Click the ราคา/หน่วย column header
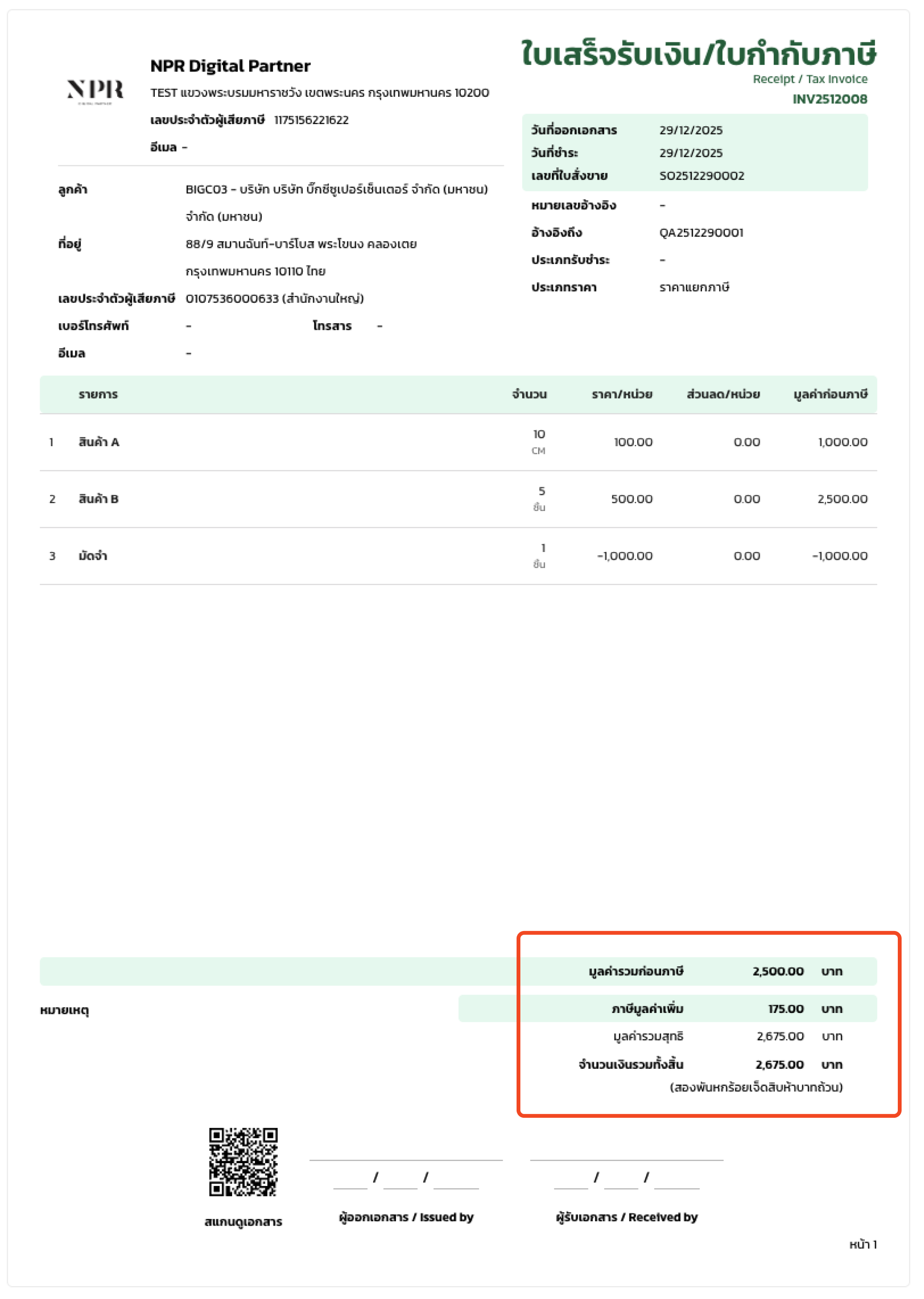The image size is (924, 1299). (x=621, y=394)
